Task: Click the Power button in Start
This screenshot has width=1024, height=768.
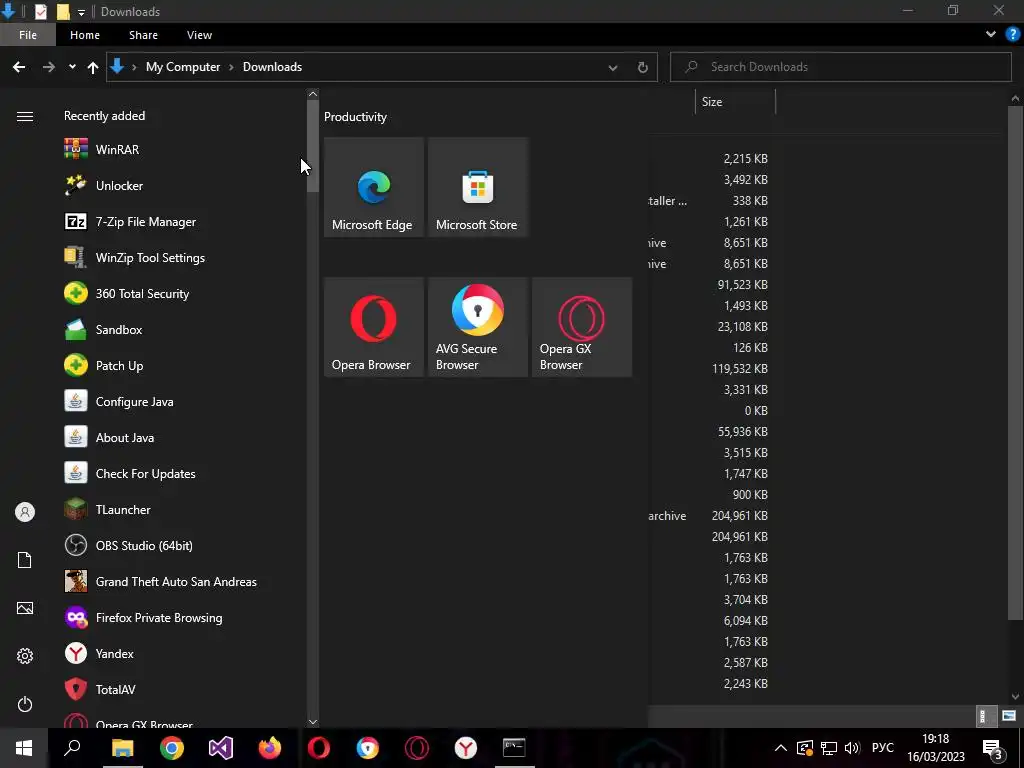Action: coord(25,704)
